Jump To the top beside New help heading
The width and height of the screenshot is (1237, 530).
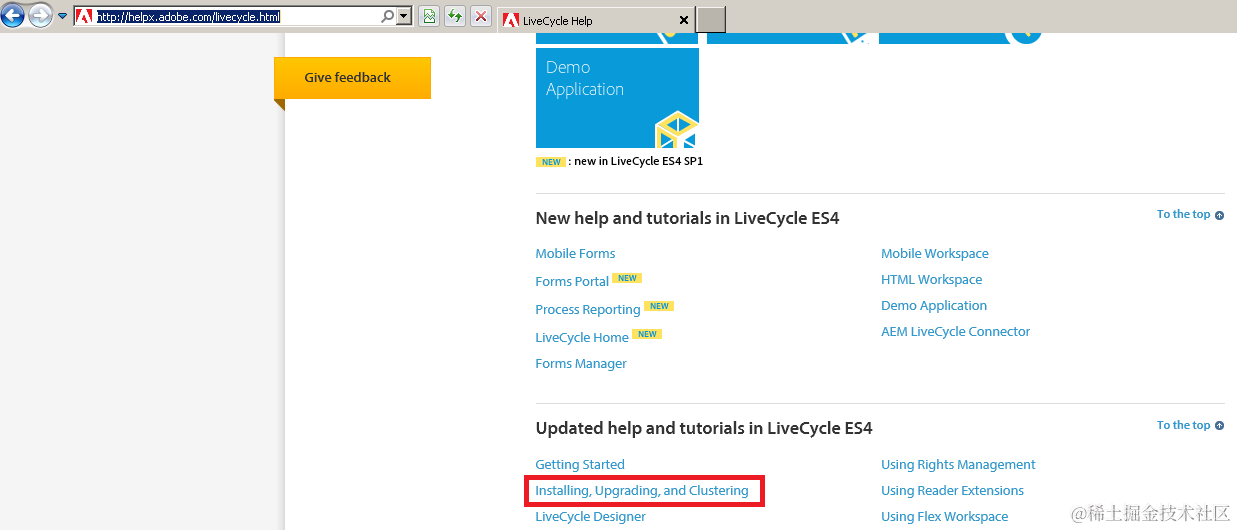(x=1190, y=214)
